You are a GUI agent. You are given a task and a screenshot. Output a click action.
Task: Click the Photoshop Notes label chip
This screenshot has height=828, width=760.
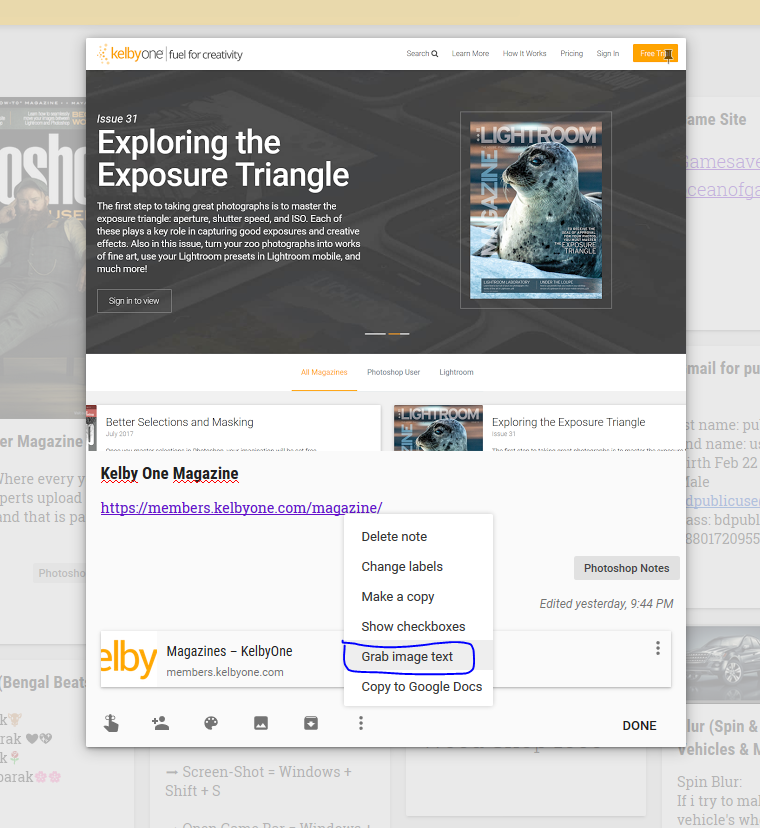coord(626,568)
